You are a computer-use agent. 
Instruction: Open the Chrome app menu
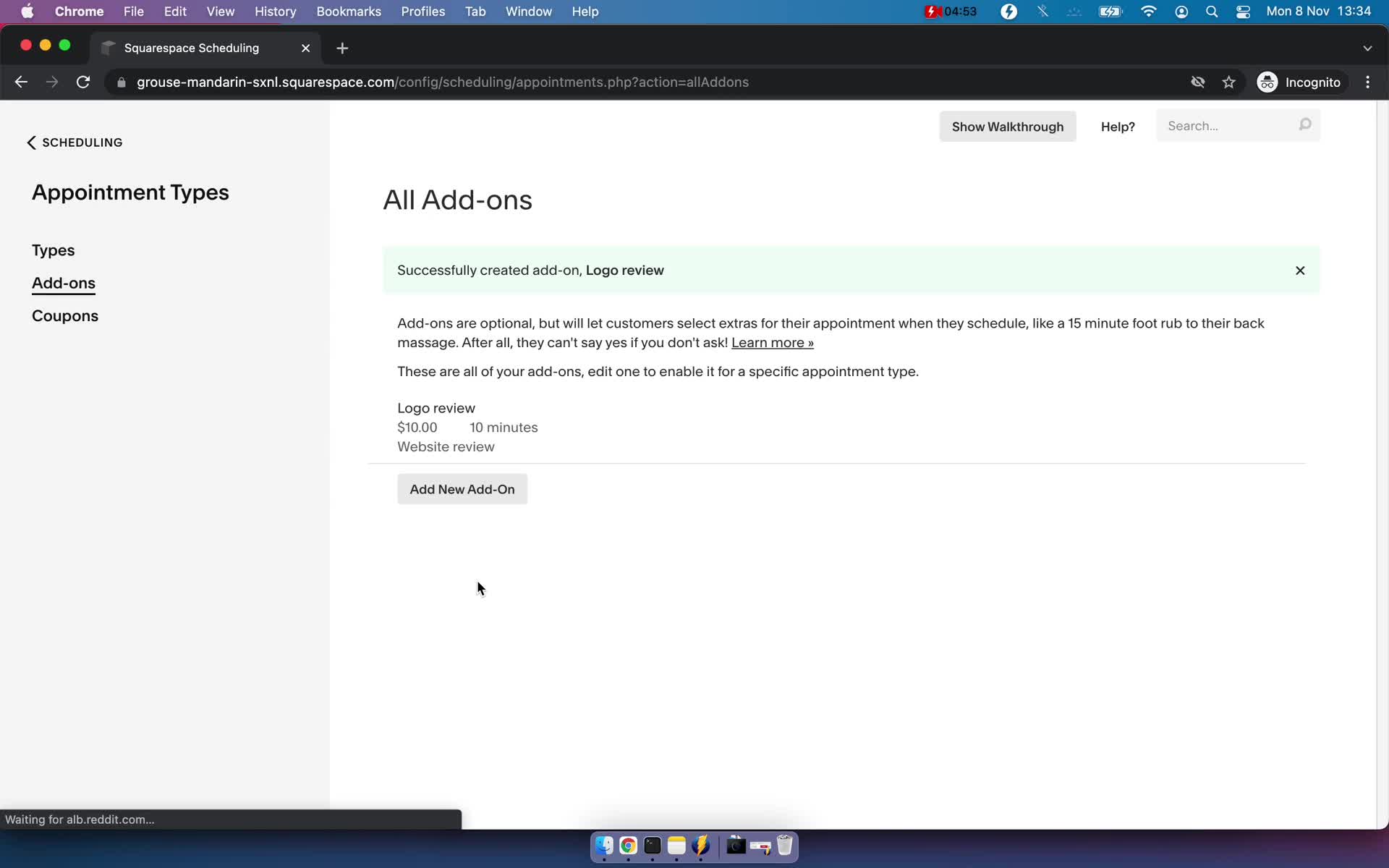tap(80, 12)
